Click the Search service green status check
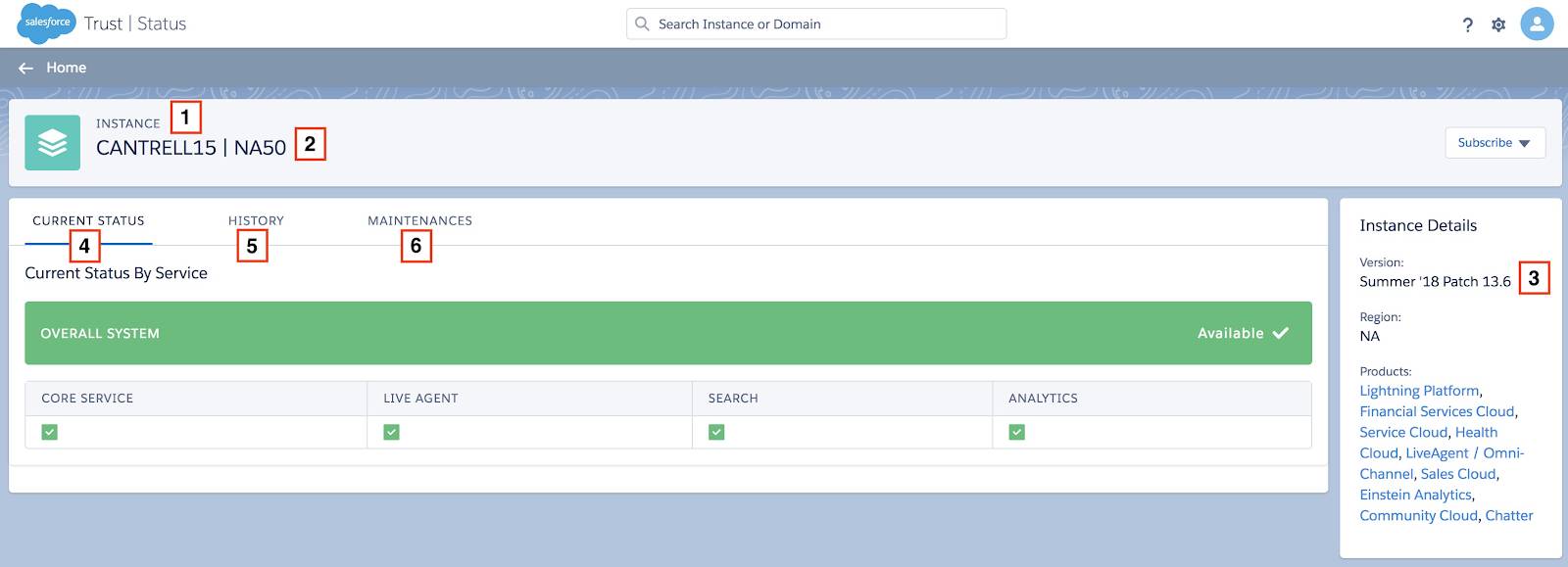Viewport: 1568px width, 567px height. (x=716, y=432)
